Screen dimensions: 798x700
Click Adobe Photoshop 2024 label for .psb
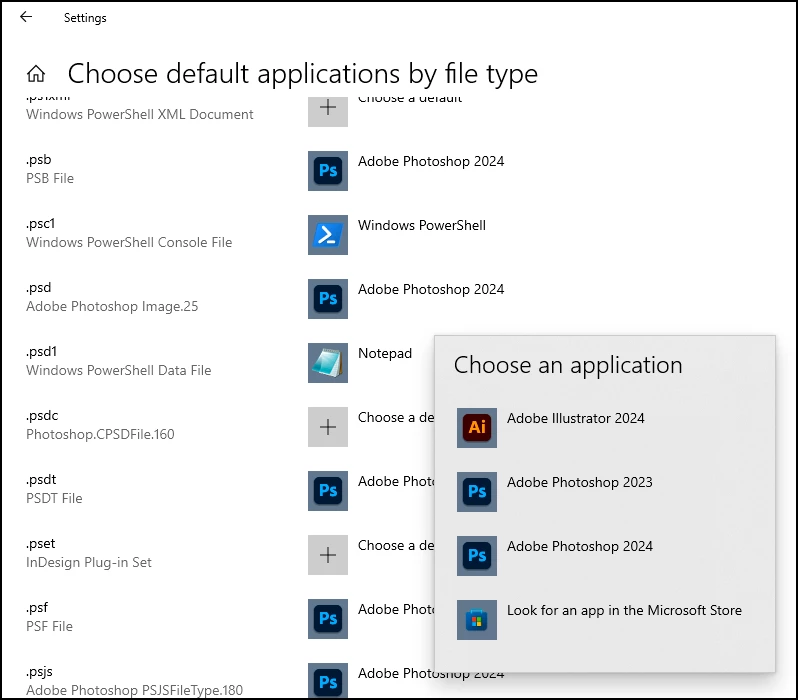431,161
